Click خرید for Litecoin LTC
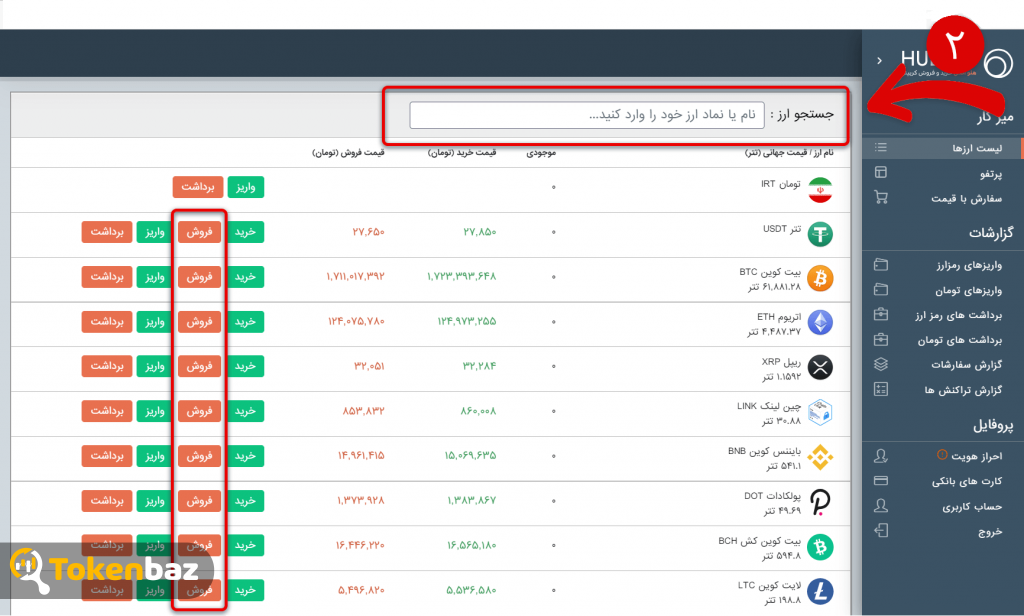 [246, 590]
